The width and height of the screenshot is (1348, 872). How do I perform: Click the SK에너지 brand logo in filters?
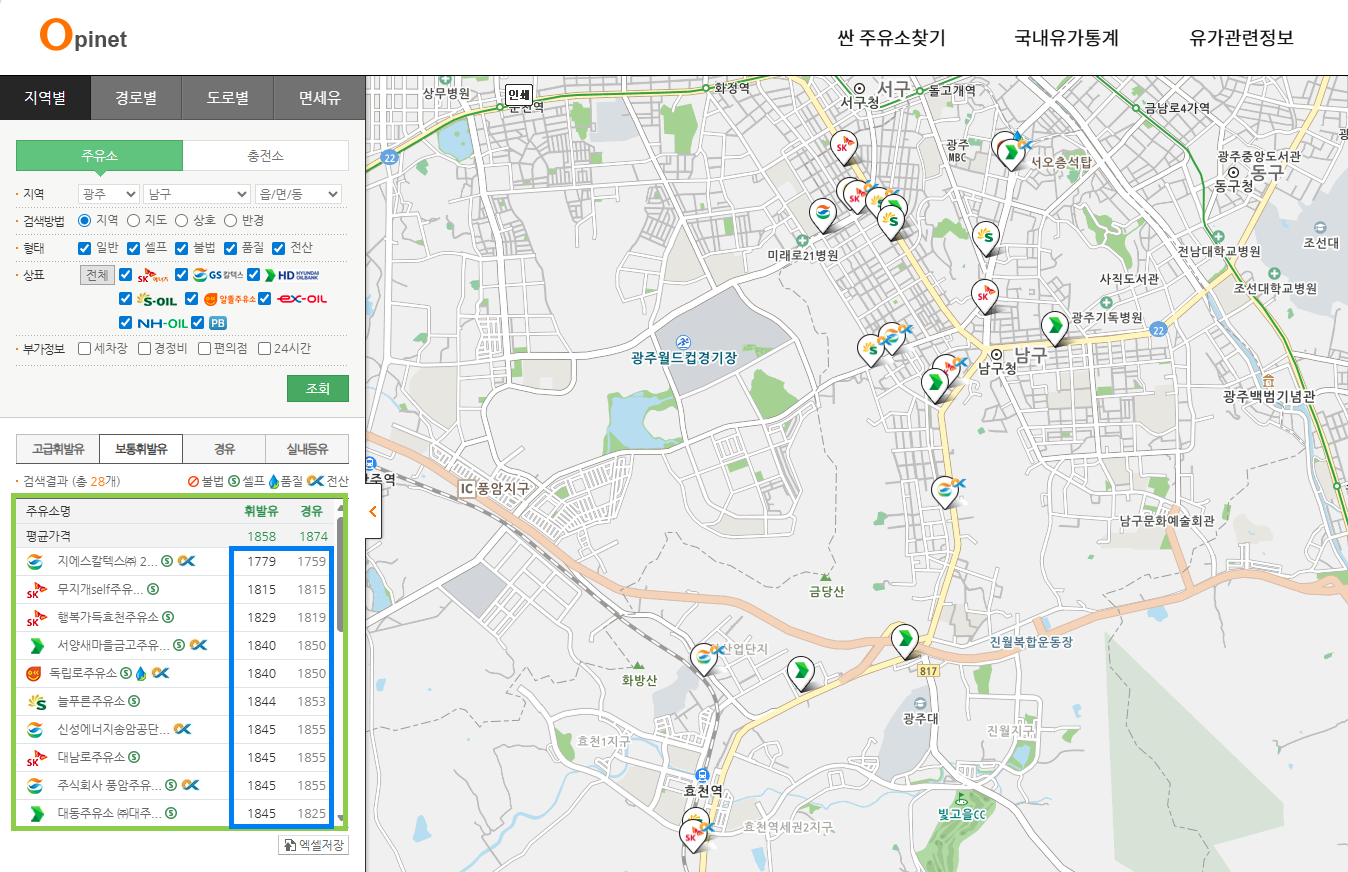click(x=154, y=275)
